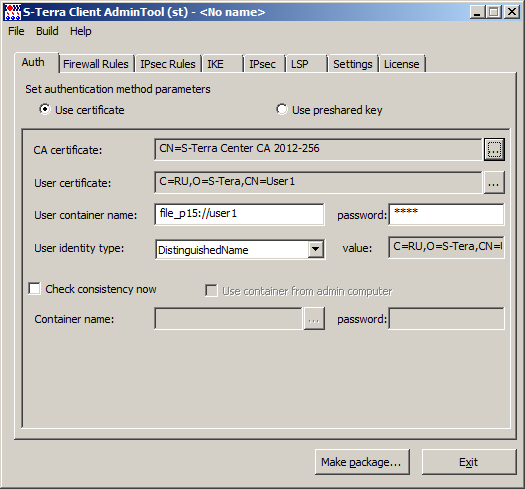
Task: Show the License tab
Action: coord(401,64)
